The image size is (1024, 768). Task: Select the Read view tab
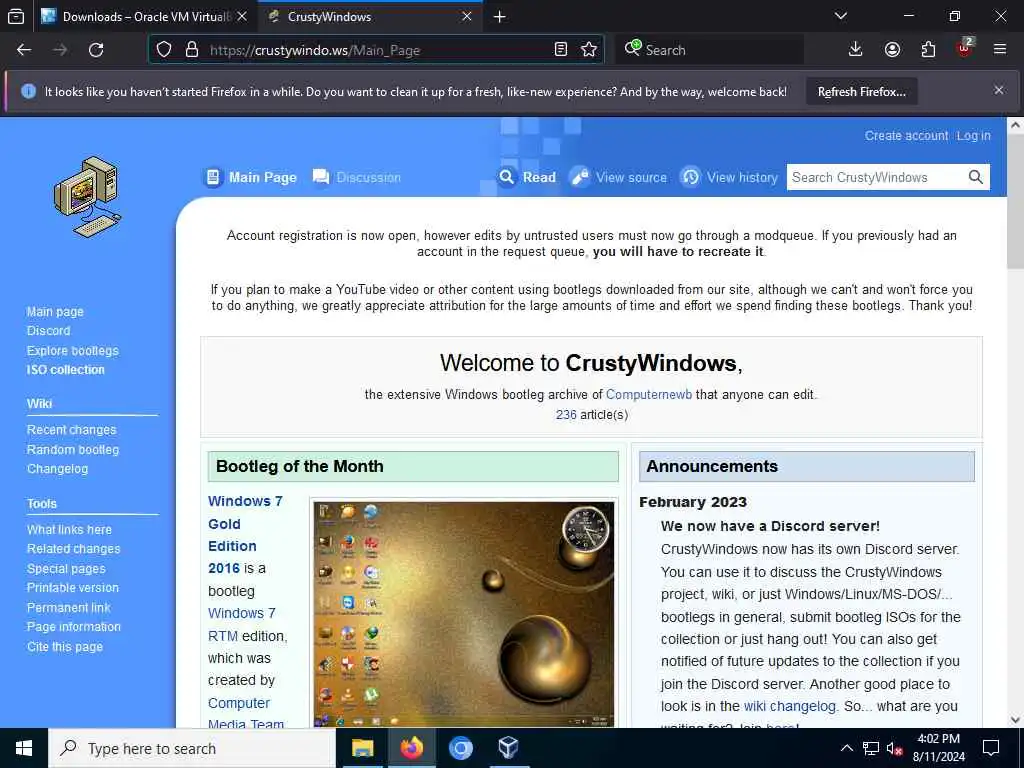[x=527, y=177]
